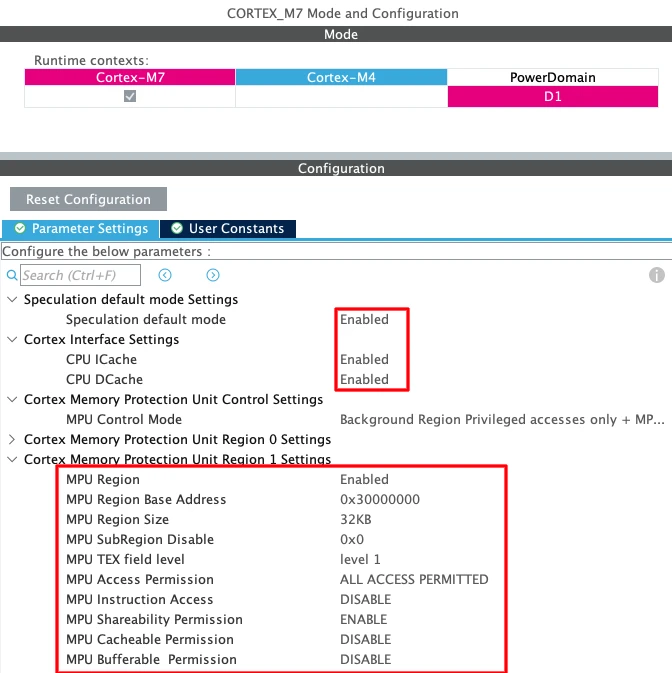Change MPU Region Enabled value
Viewport: 672px width, 673px height.
click(364, 479)
